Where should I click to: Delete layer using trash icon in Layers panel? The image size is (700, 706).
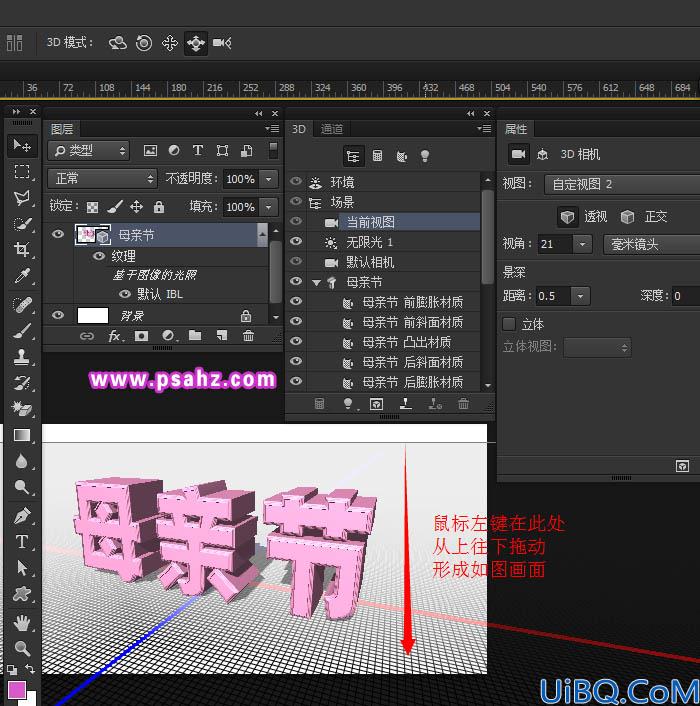click(248, 335)
